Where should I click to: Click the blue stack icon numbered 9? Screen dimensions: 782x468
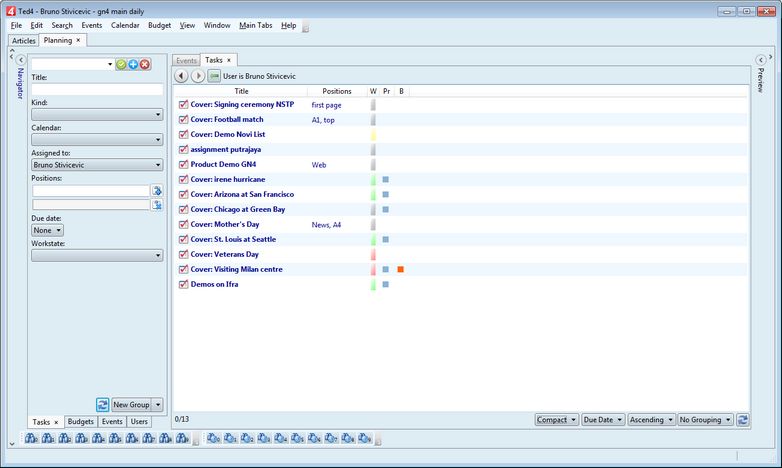click(365, 439)
